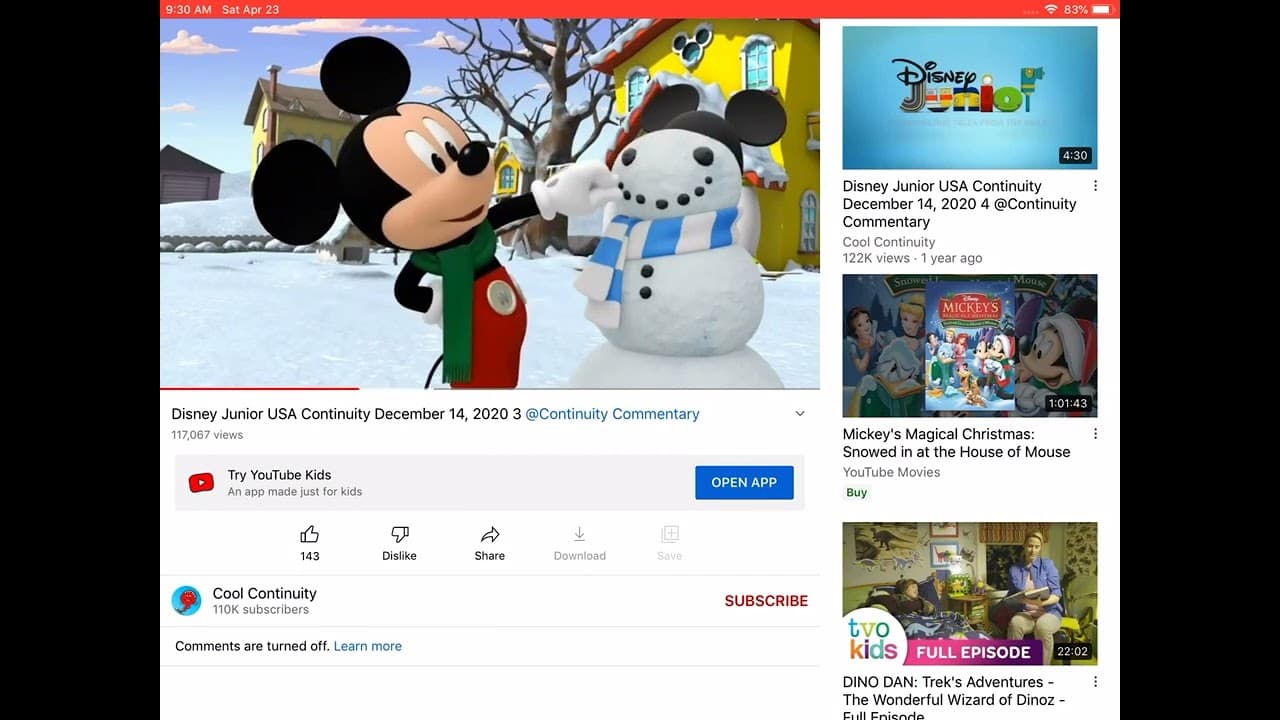Open options menu for DINO DAN video
The image size is (1280, 720).
click(x=1096, y=682)
